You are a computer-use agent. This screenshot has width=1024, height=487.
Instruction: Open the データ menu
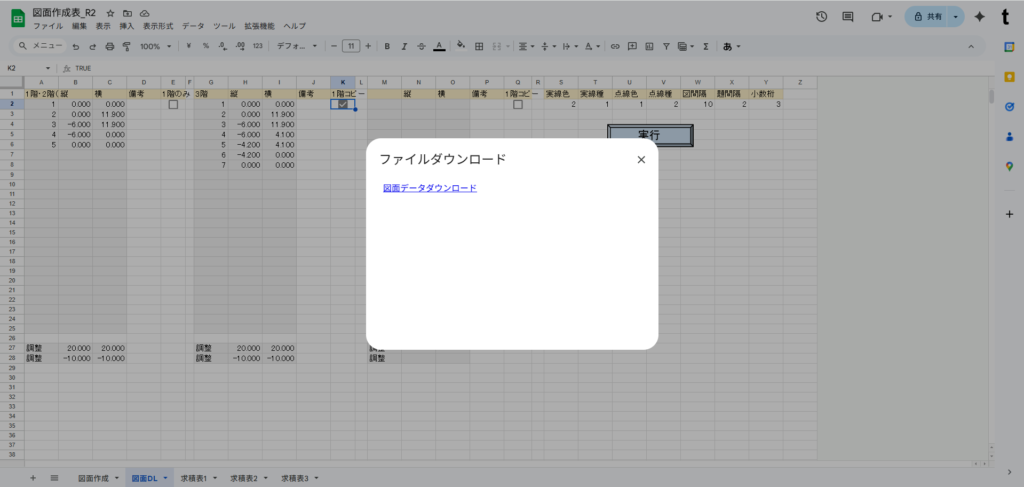[x=193, y=26]
